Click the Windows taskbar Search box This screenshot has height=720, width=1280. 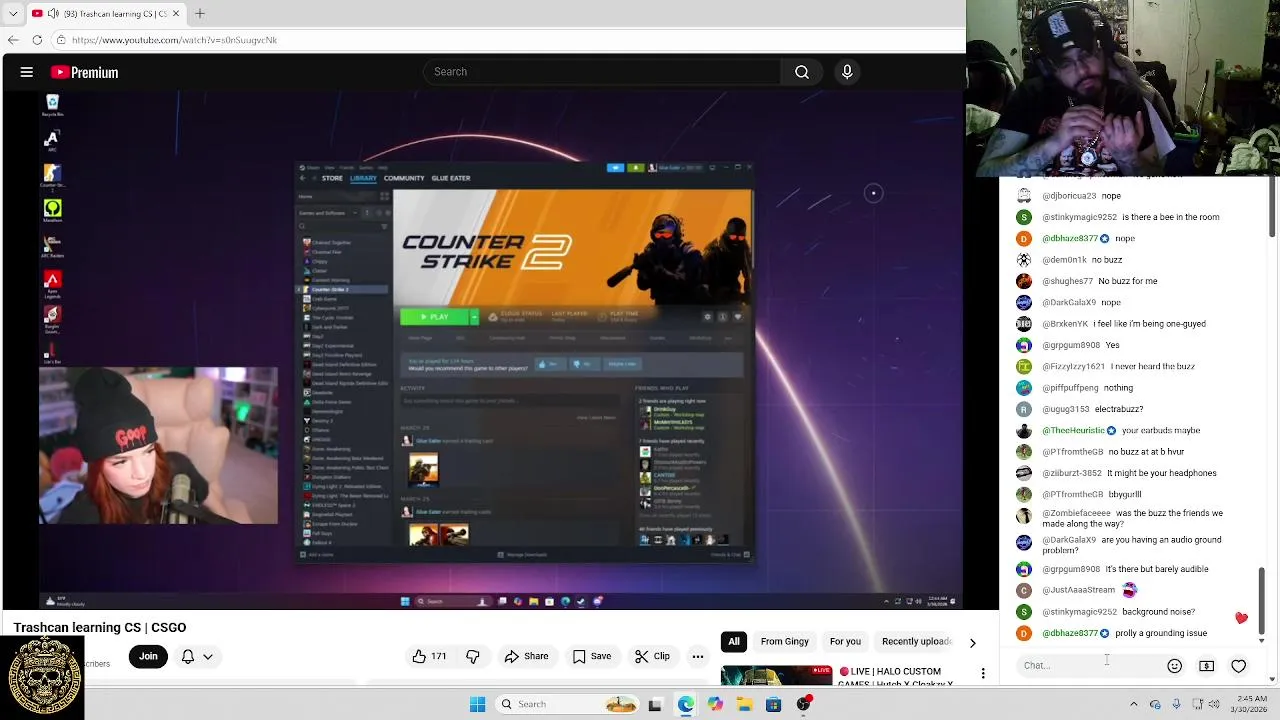point(569,704)
